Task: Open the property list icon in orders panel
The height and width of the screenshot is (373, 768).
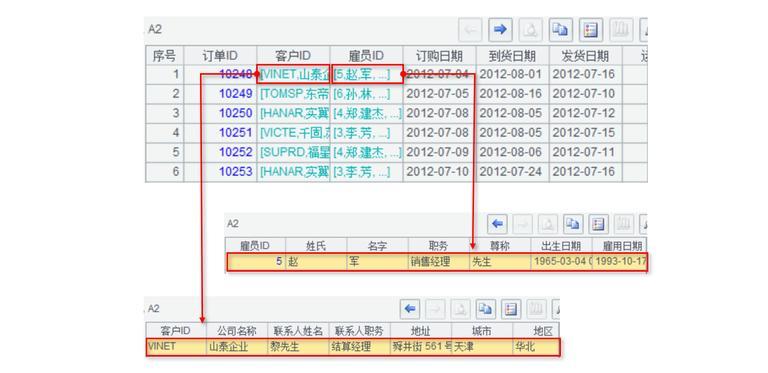Action: pos(591,30)
